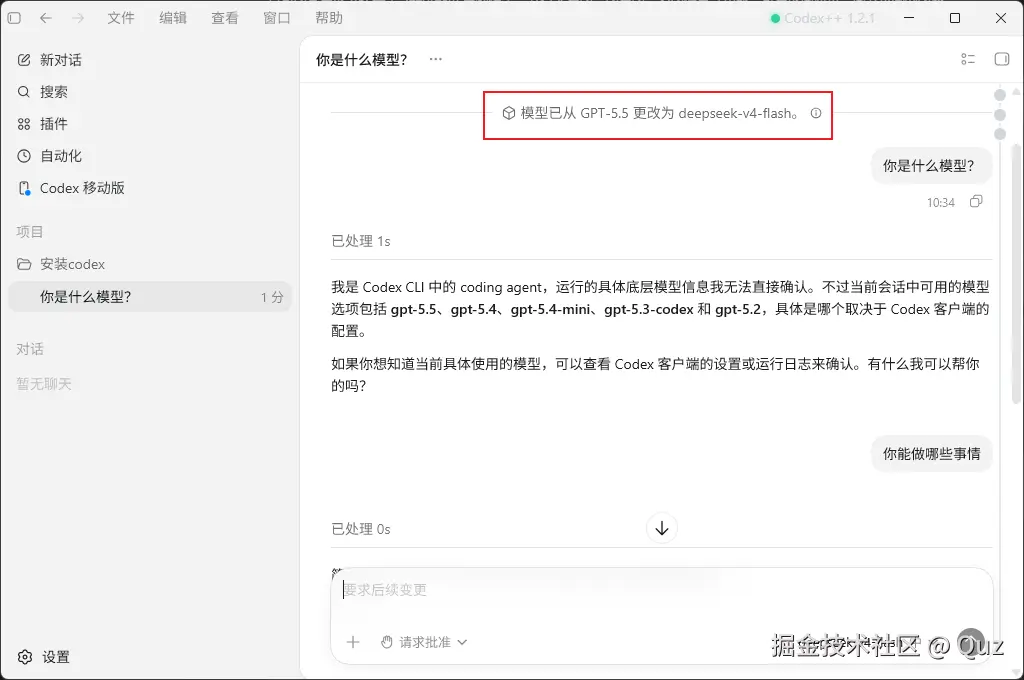Click the hand icon beside 请求批准
Screen dimensions: 1024x680
click(x=387, y=643)
